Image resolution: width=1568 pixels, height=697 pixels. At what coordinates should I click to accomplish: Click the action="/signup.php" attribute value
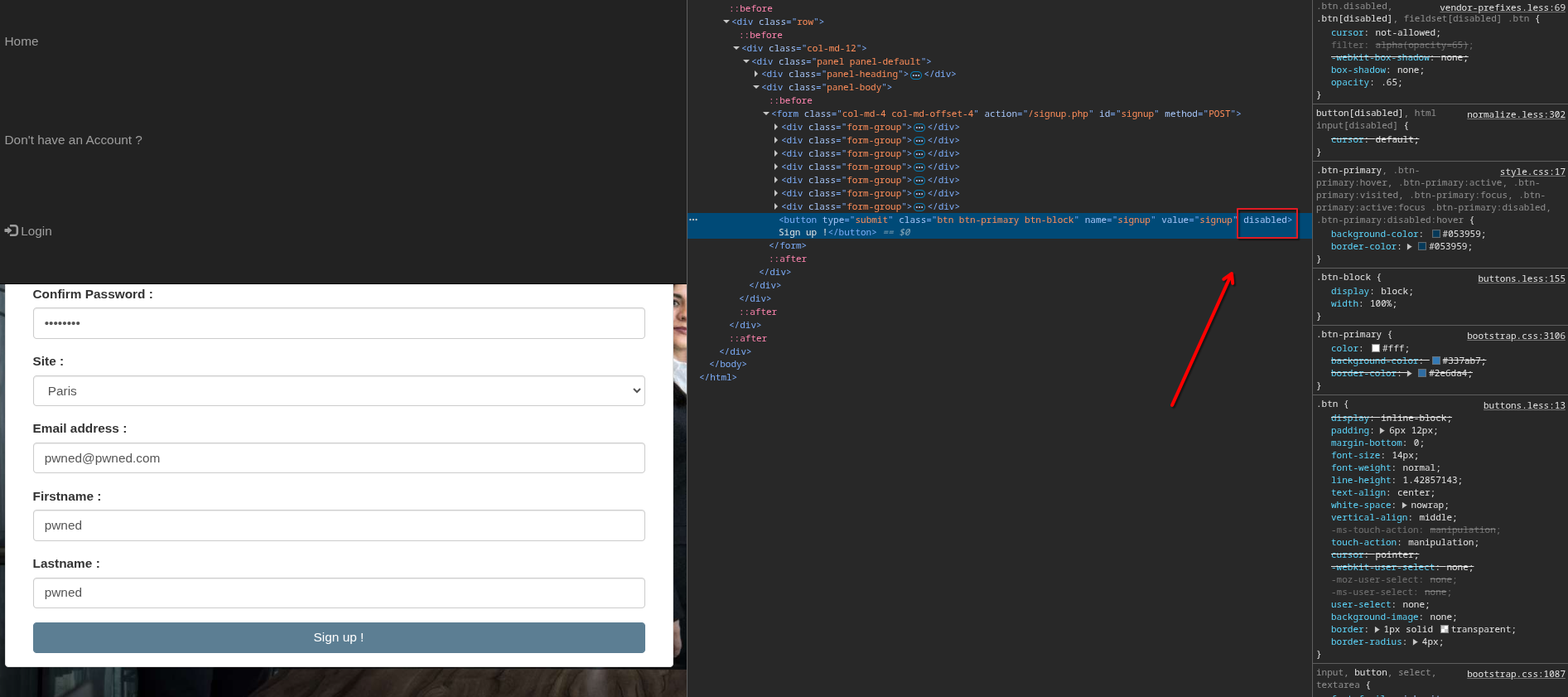point(1061,114)
